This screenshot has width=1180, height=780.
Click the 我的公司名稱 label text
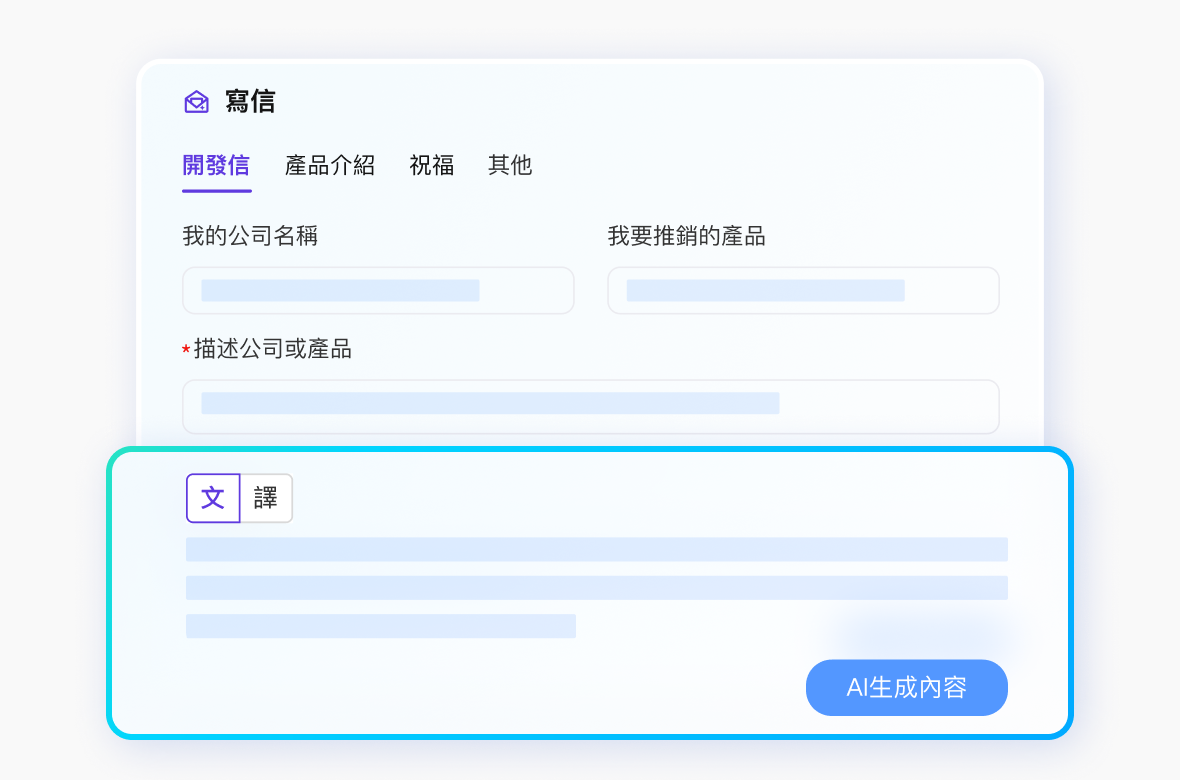(249, 235)
